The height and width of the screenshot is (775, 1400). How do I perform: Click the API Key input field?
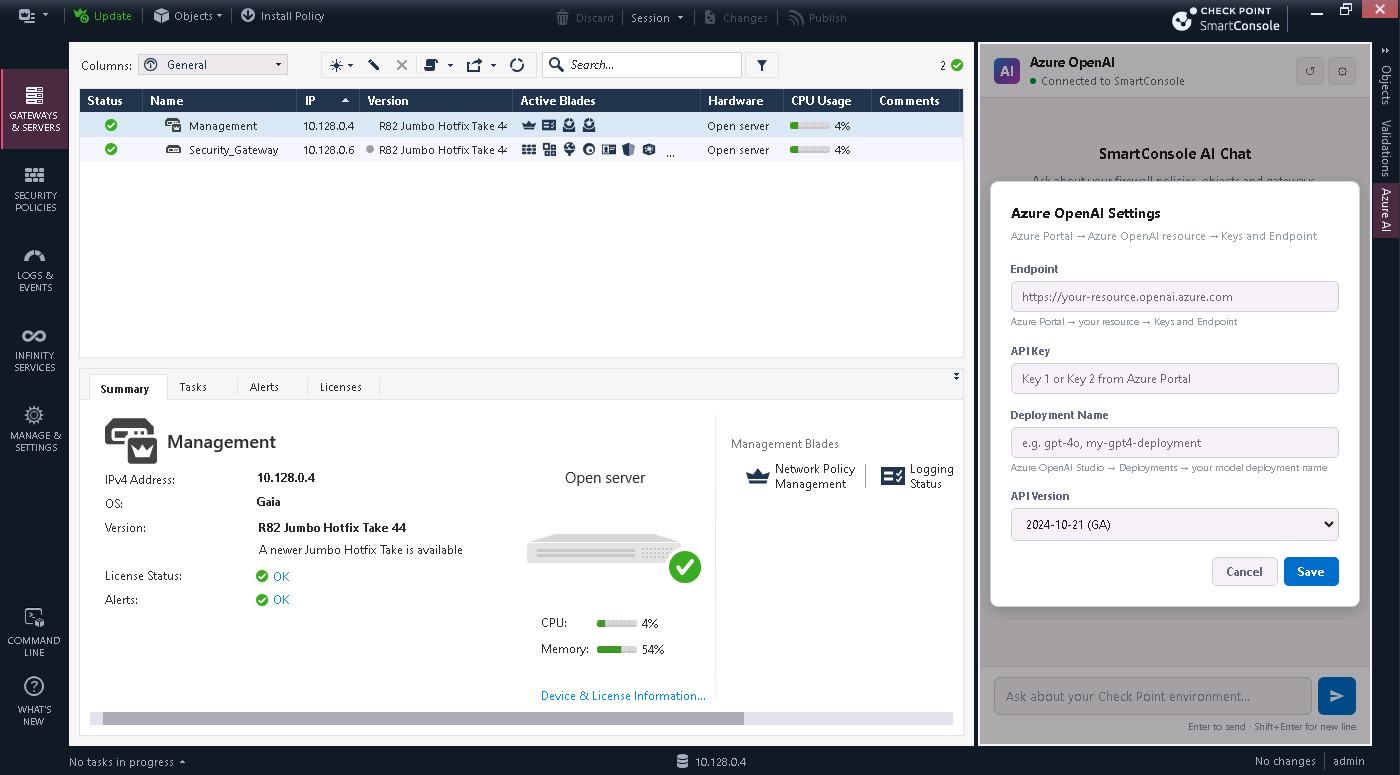1174,379
